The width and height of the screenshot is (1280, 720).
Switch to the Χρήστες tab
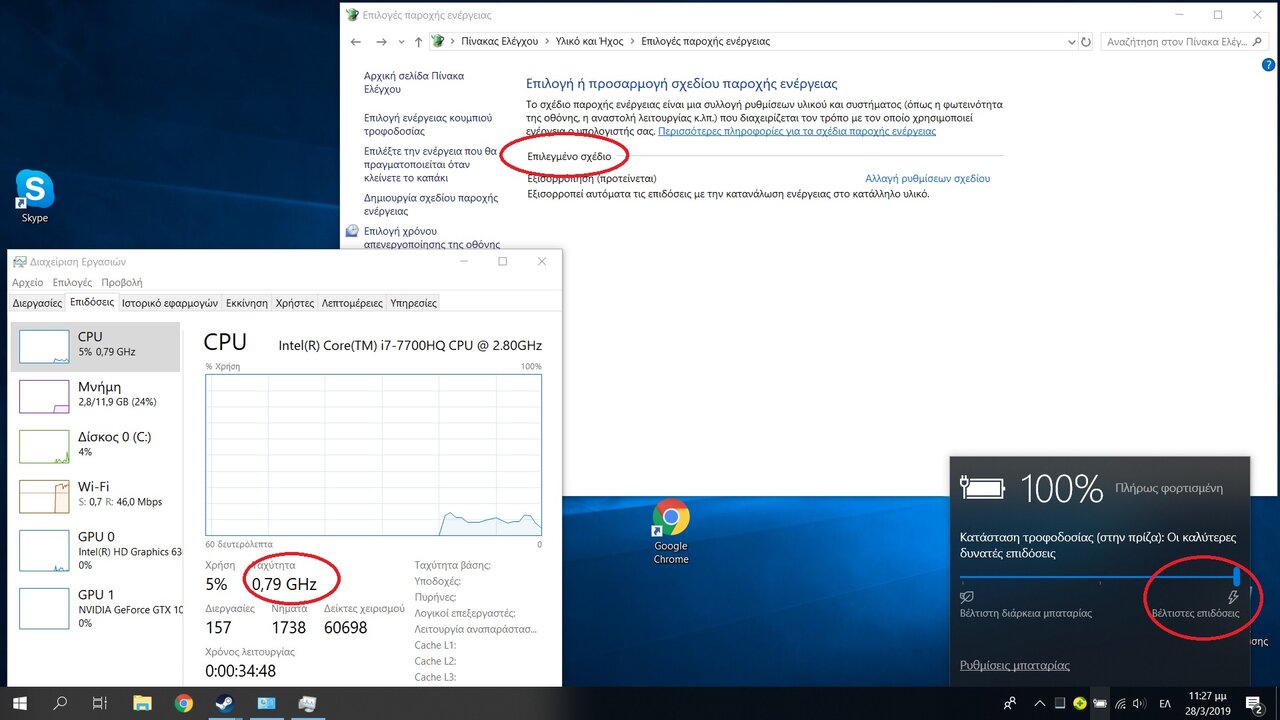tap(295, 303)
